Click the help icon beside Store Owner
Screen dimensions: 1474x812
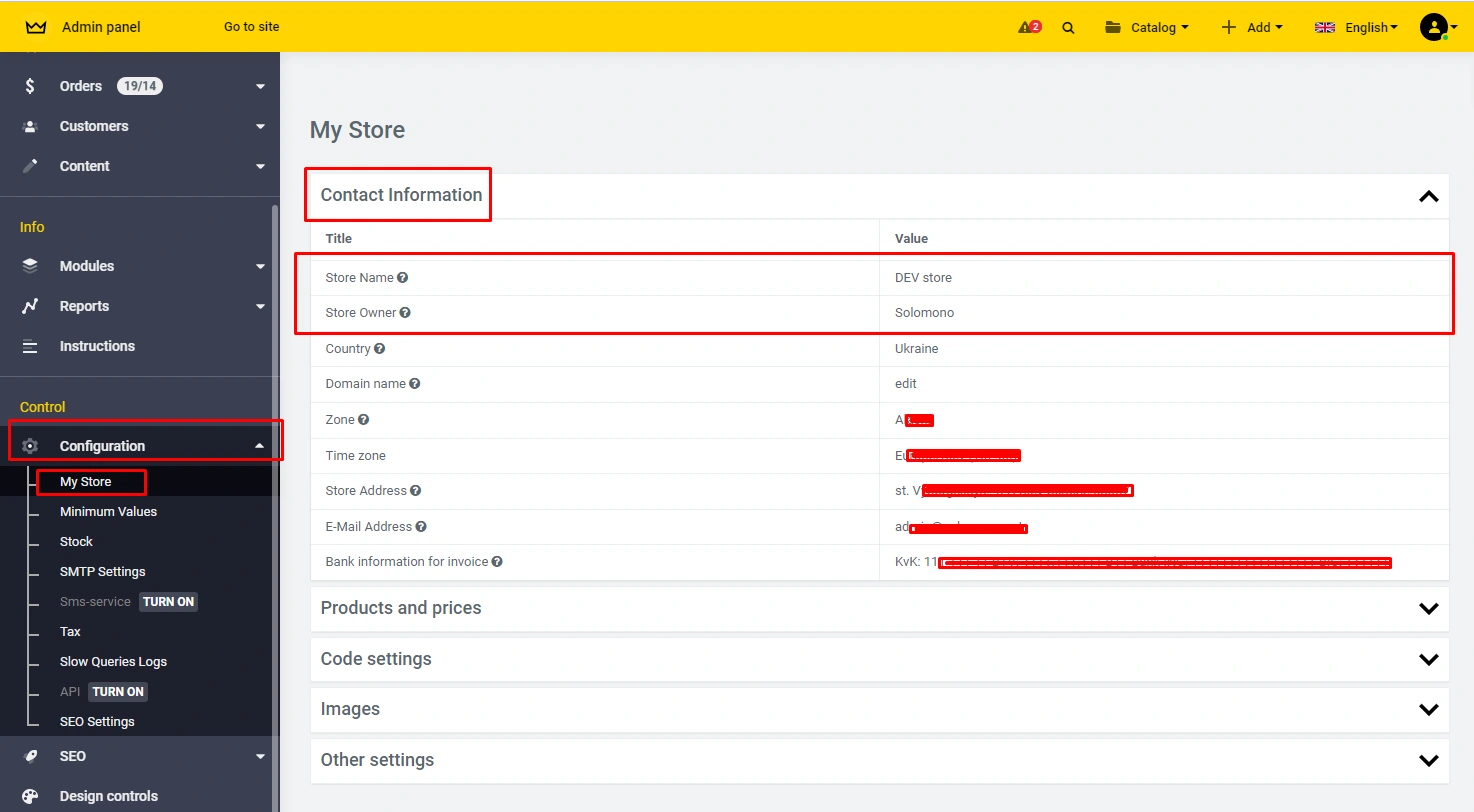(405, 313)
